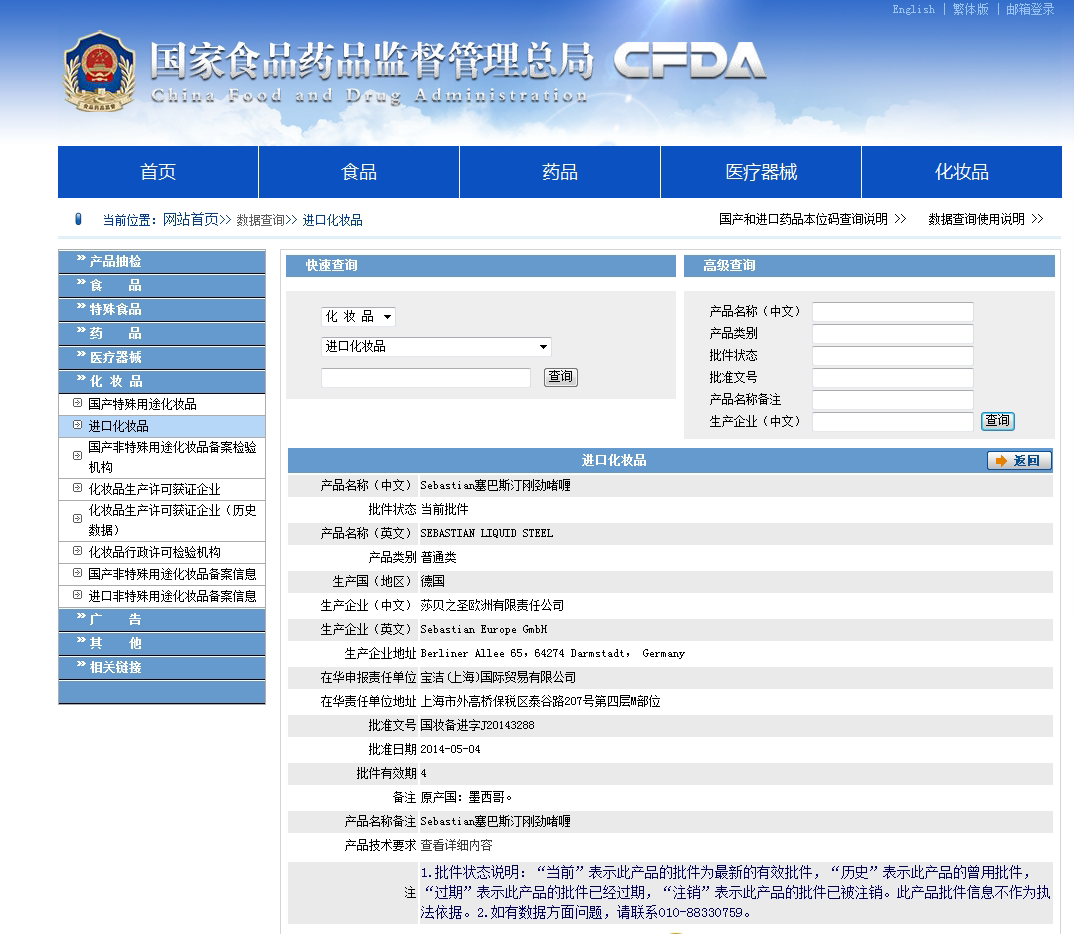Focus the 生产企业（中文） input field
The image size is (1074, 934).
[x=892, y=421]
